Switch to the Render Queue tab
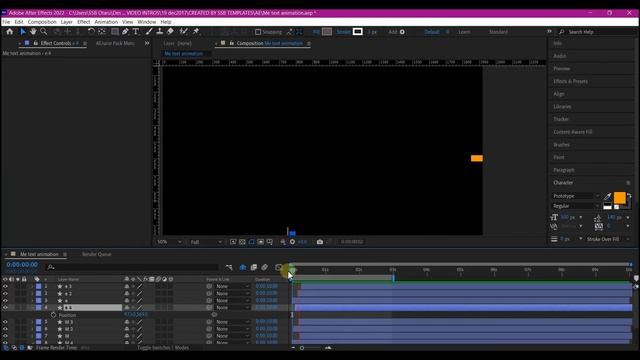640x360 pixels. pyautogui.click(x=96, y=254)
